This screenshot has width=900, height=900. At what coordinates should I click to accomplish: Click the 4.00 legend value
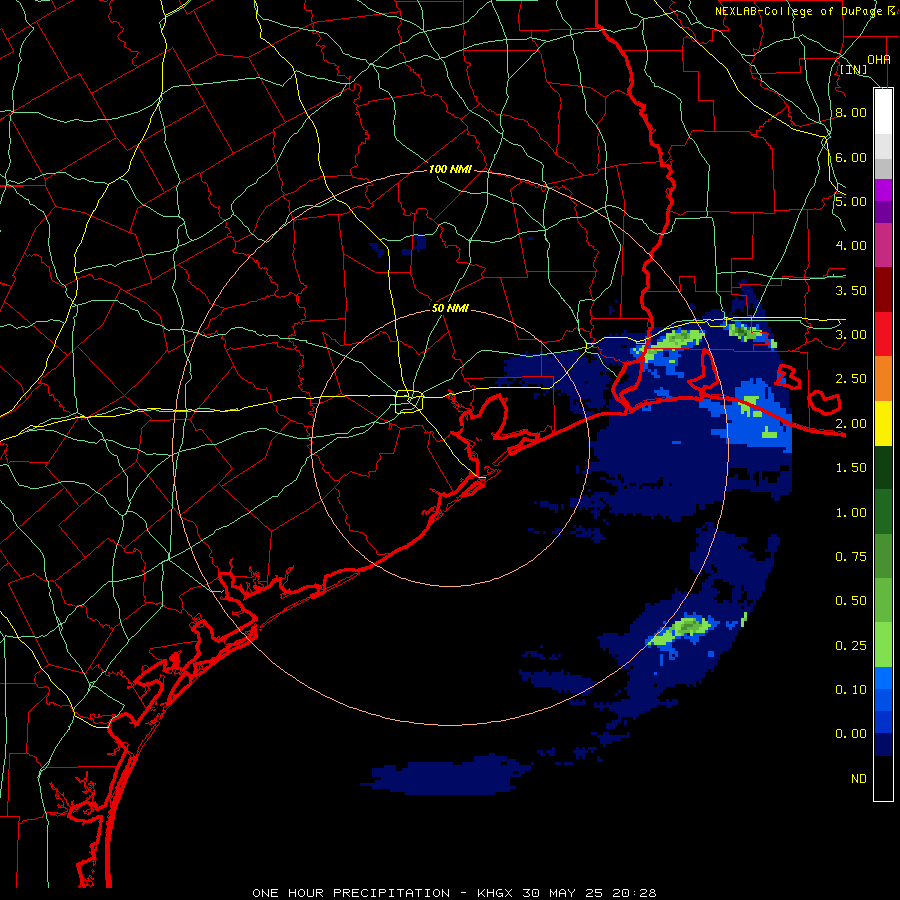coord(851,246)
